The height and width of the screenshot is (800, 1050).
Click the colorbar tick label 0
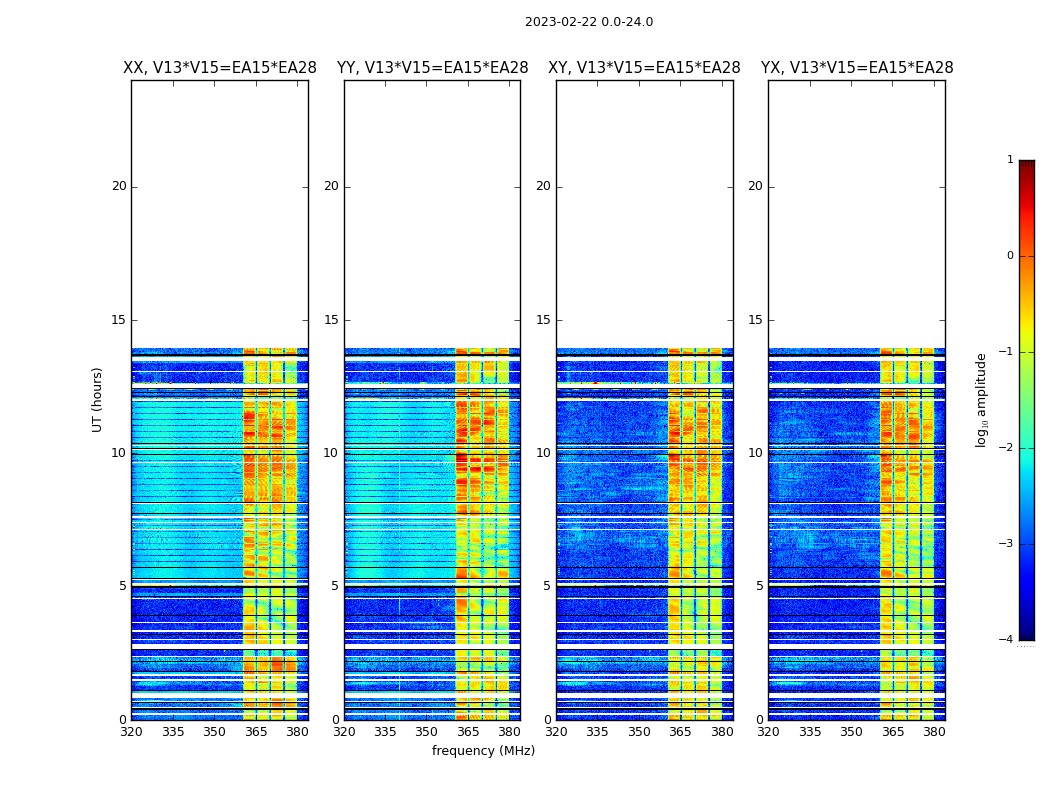click(x=1009, y=256)
